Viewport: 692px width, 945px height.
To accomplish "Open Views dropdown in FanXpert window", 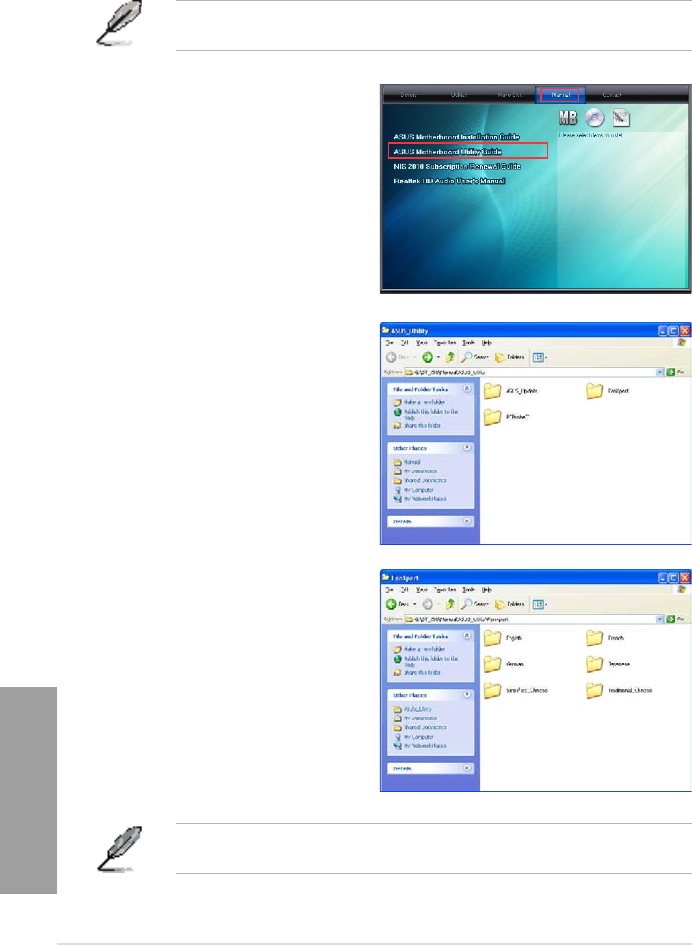I will click(x=539, y=604).
